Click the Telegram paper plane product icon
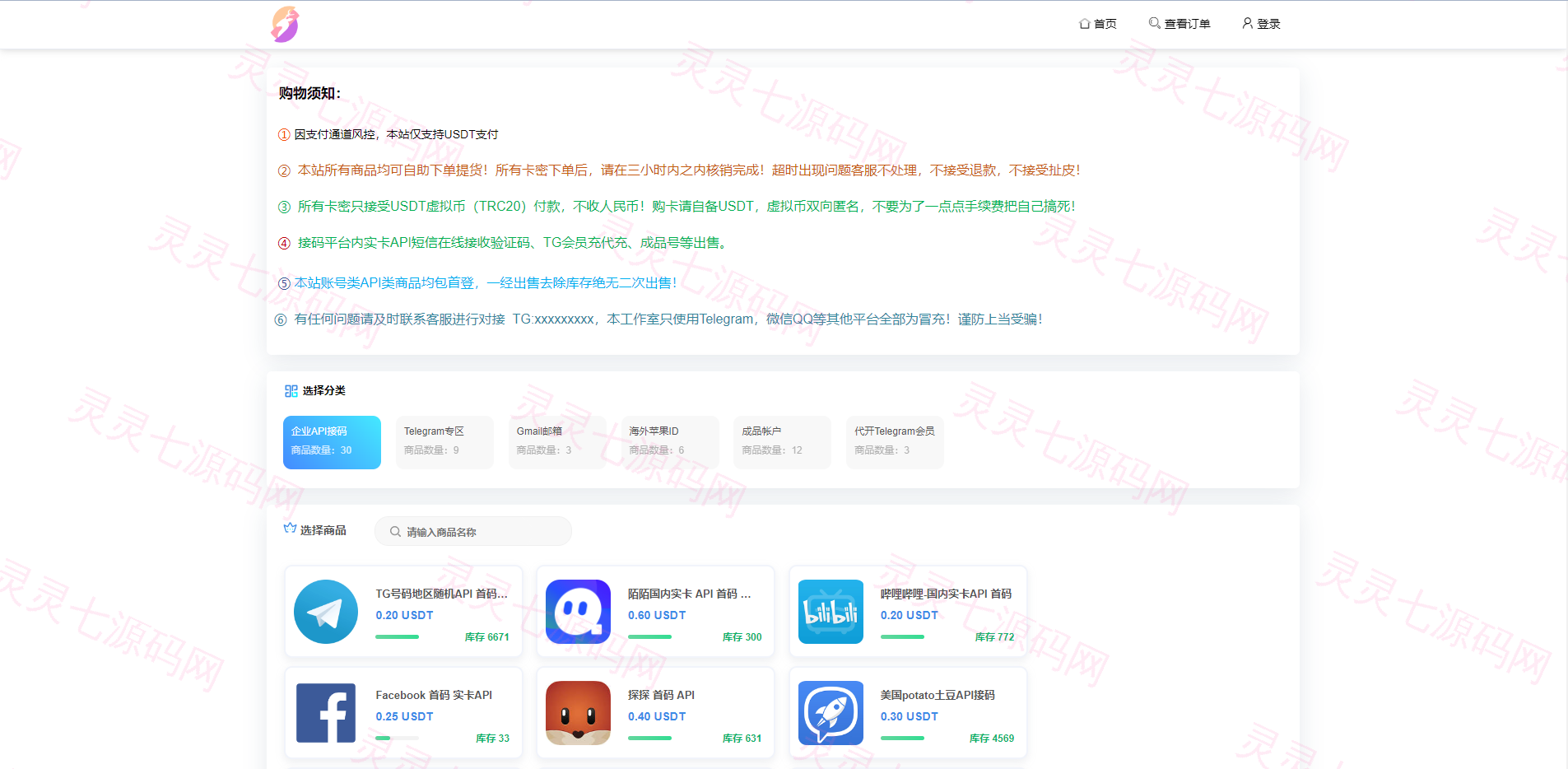 (326, 612)
